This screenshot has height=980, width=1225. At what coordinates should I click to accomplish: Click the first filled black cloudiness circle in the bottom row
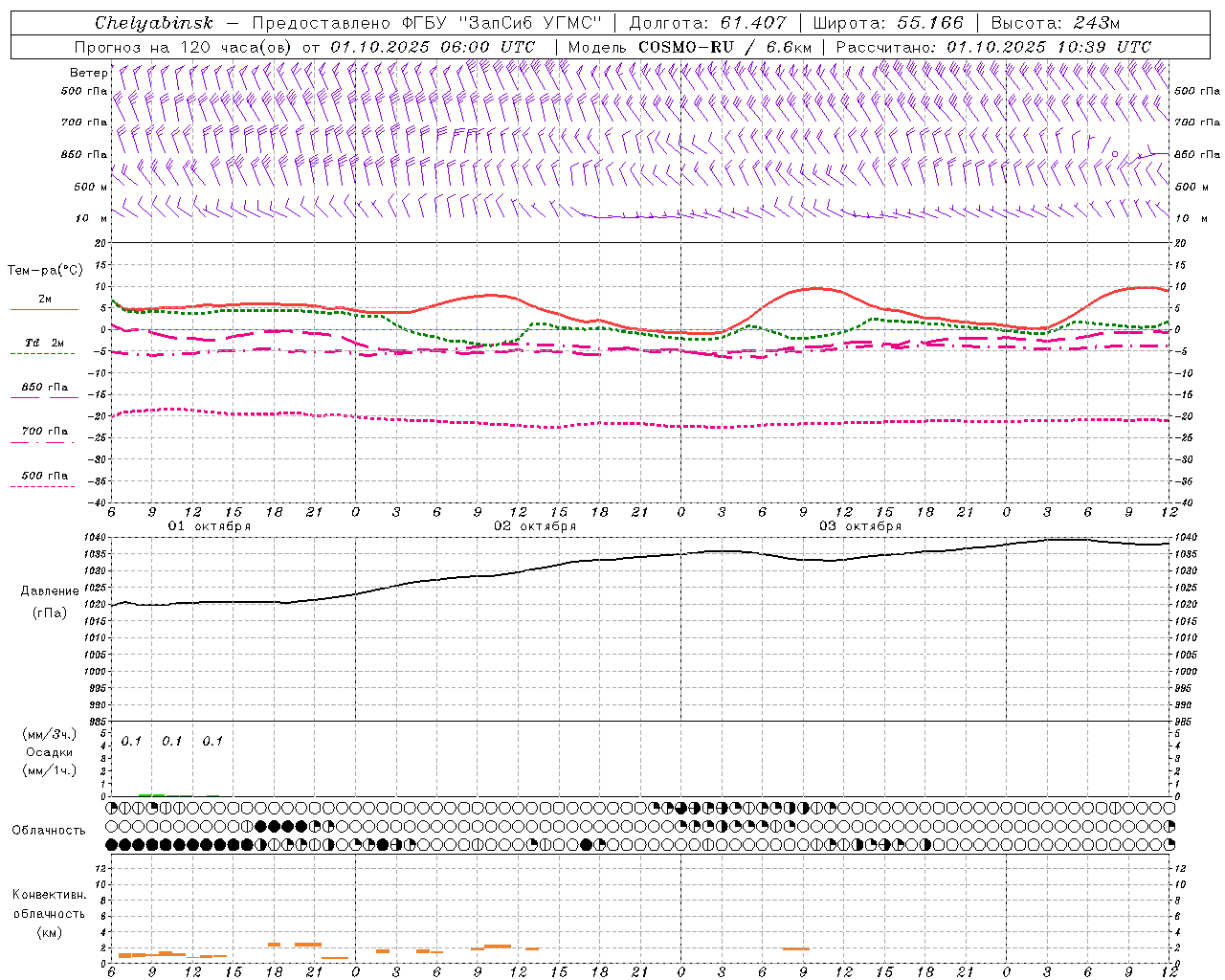click(112, 844)
